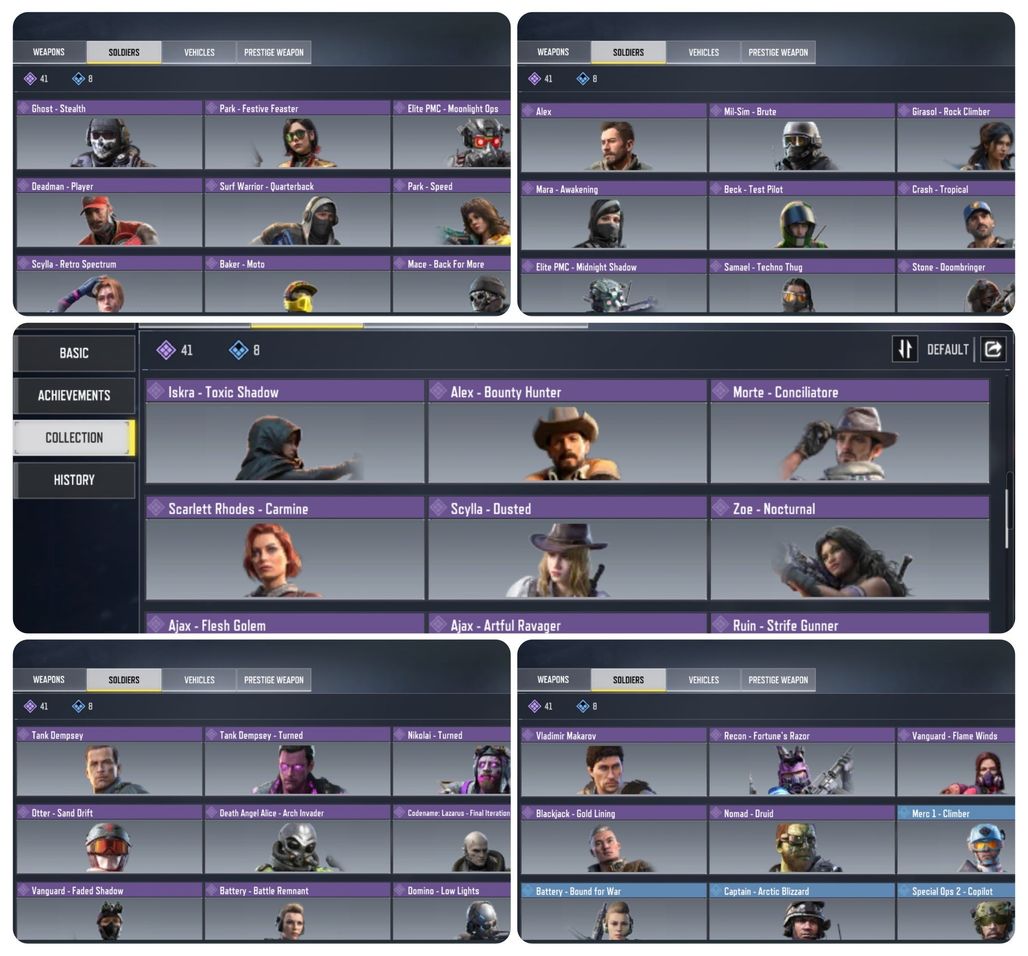This screenshot has width=1028, height=956.
Task: Click the diamond icon on Zoe - Nocturnal
Action: [721, 508]
